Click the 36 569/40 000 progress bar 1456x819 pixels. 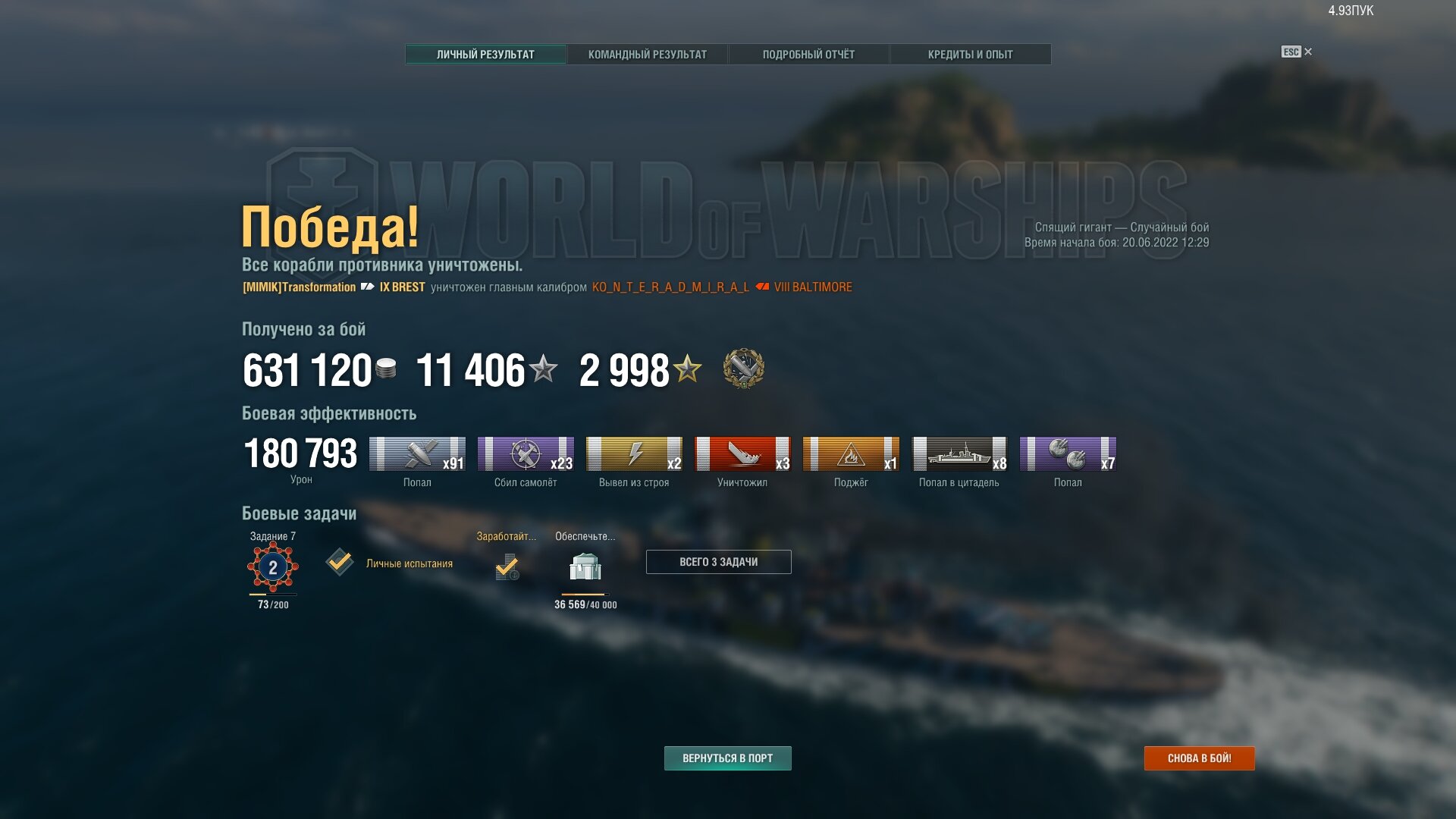[x=585, y=595]
